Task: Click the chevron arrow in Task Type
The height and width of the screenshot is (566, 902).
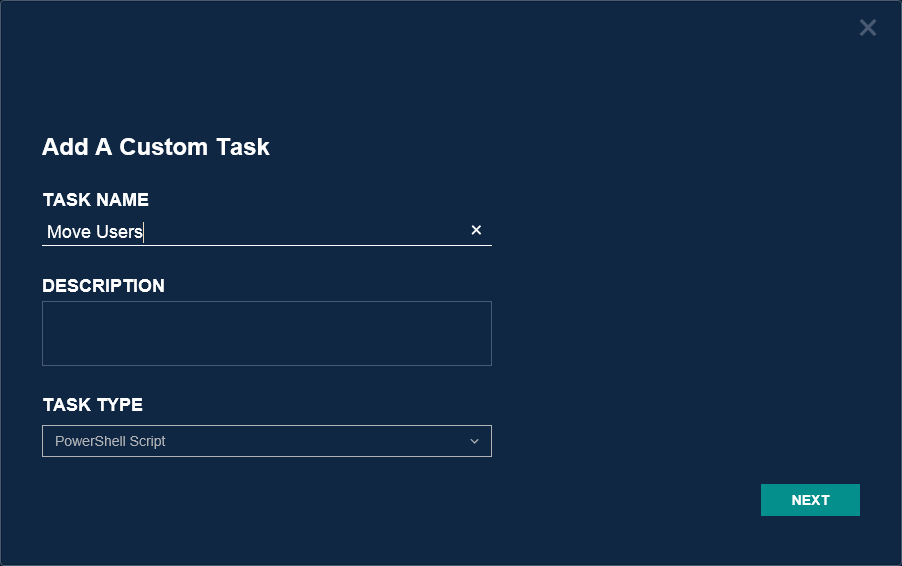Action: coord(474,441)
